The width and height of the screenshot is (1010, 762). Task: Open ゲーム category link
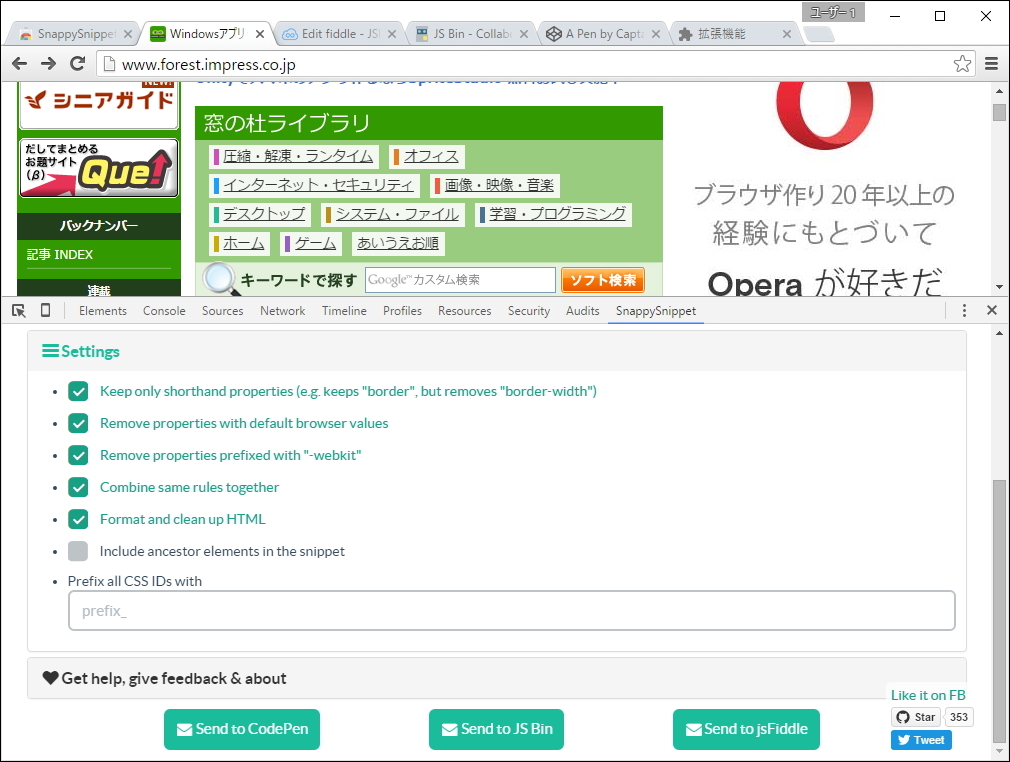[x=315, y=243]
